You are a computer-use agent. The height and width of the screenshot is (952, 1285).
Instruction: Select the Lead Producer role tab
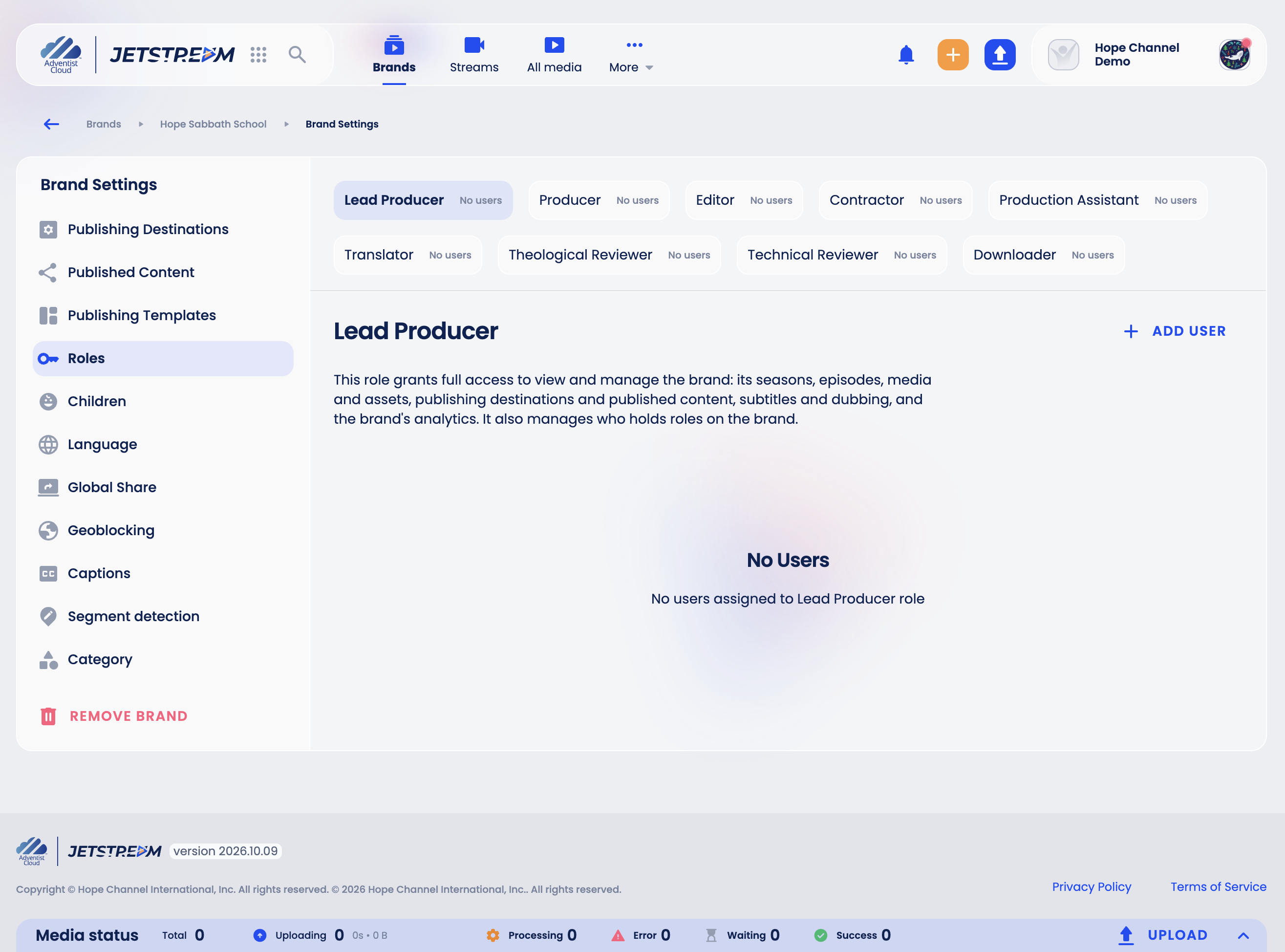tap(423, 200)
